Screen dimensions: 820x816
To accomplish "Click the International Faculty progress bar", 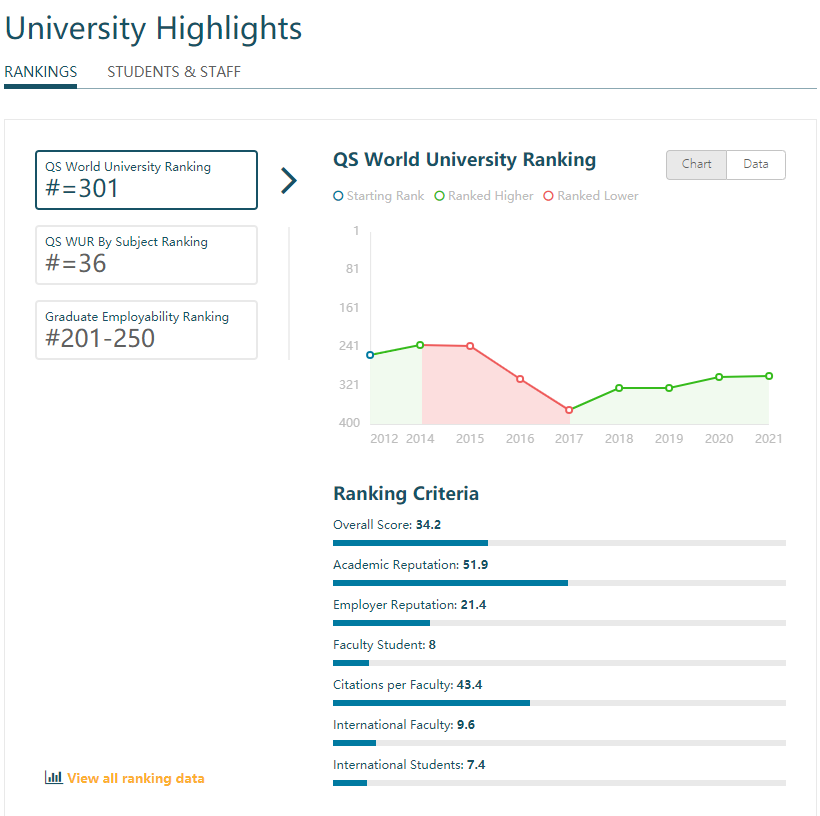I will pyautogui.click(x=559, y=743).
